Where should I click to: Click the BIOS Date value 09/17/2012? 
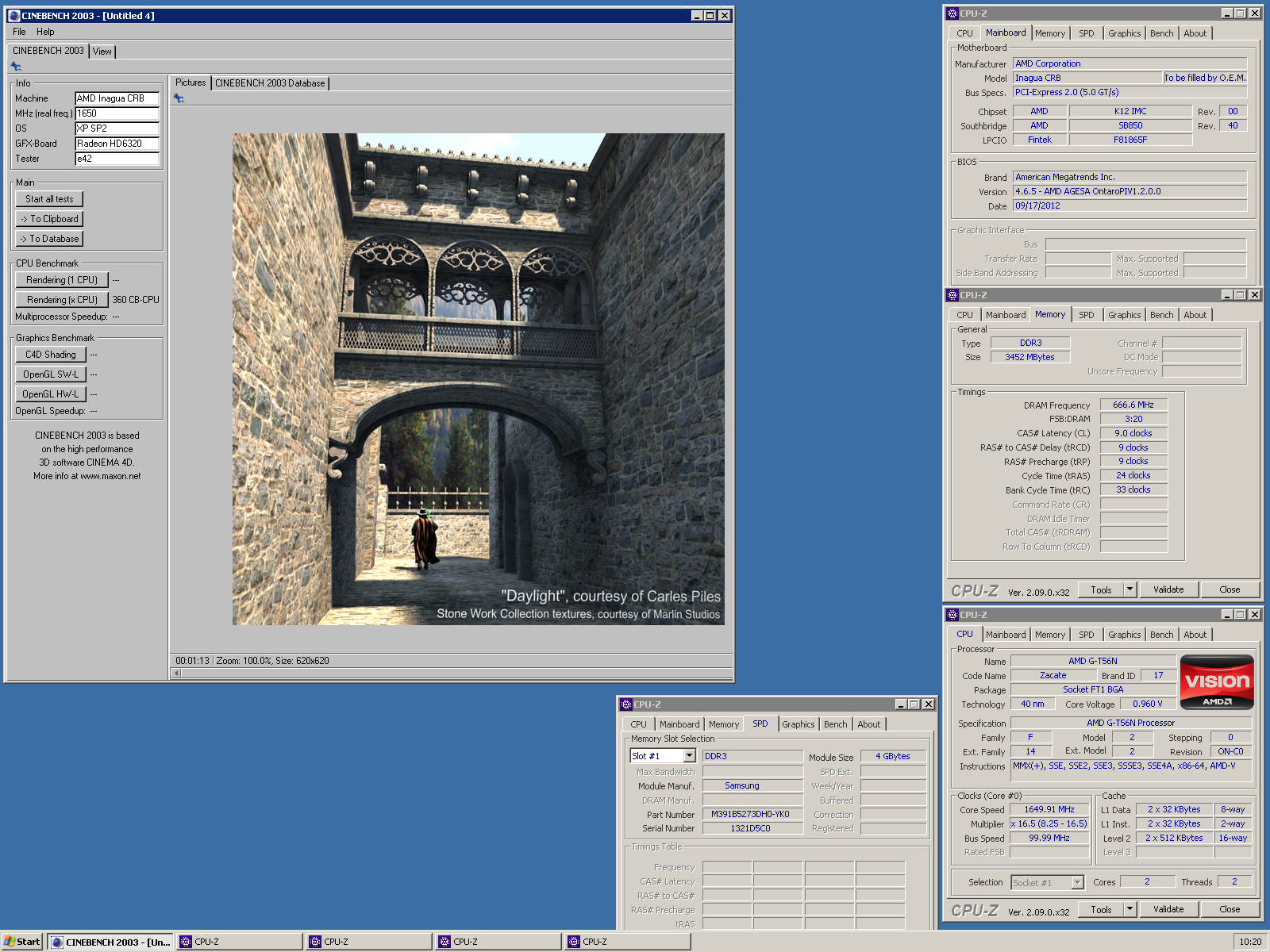point(1130,205)
